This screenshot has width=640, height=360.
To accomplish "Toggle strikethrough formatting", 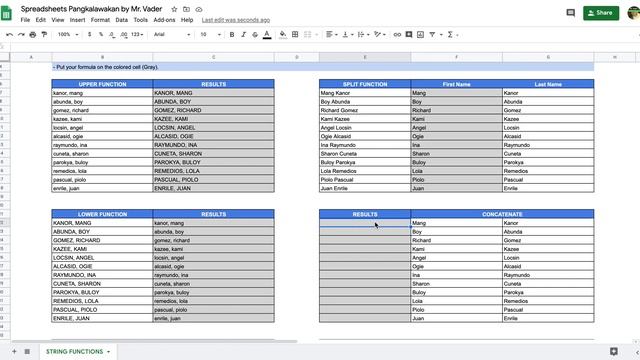I will [x=255, y=35].
